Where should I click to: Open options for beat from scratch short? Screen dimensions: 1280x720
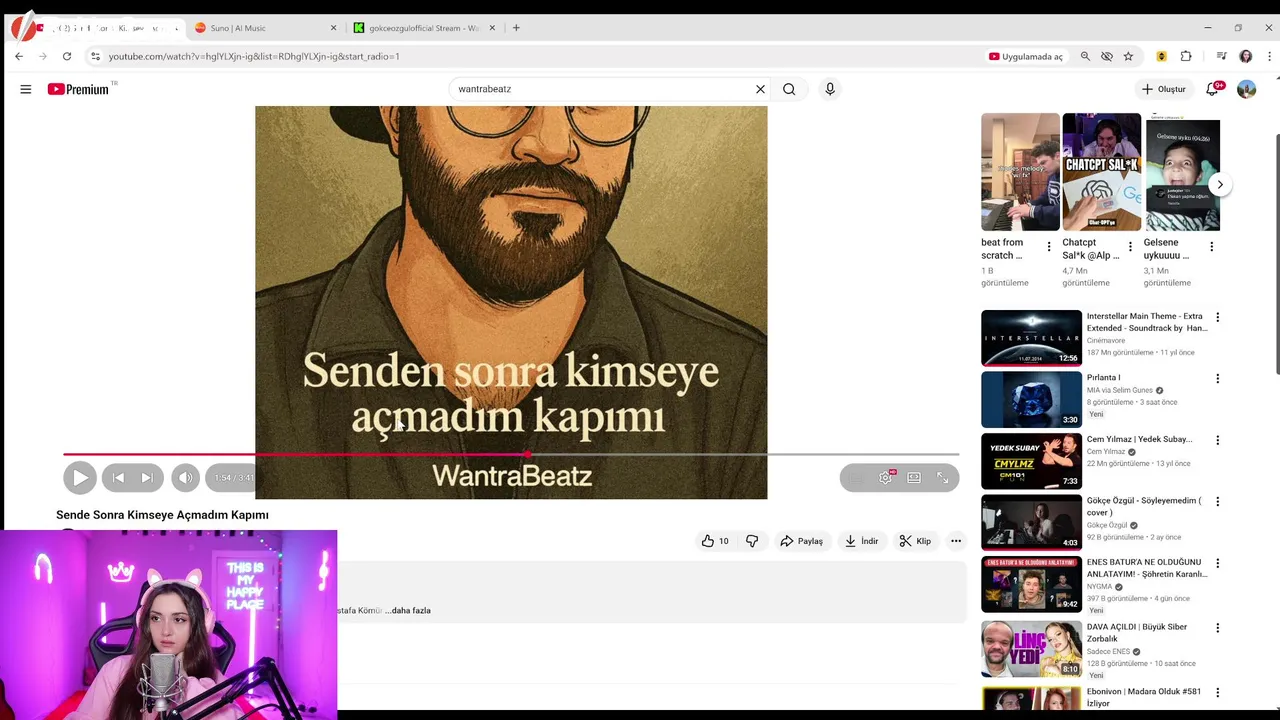pyautogui.click(x=1049, y=246)
